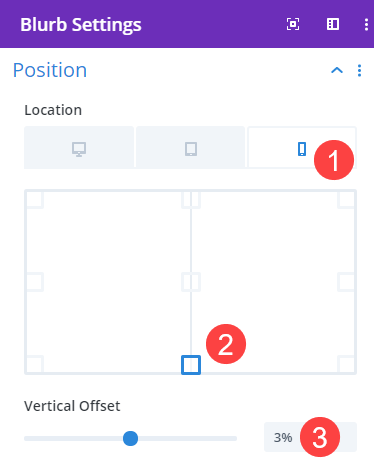Screen dimensions: 374x464
Task: Select center left location box
Action: pos(34,282)
